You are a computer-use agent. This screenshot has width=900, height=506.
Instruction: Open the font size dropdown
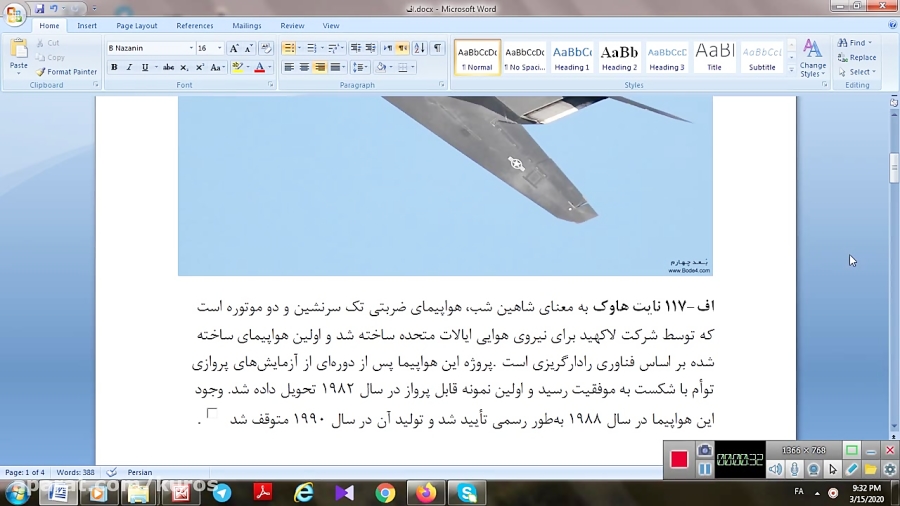(x=219, y=48)
